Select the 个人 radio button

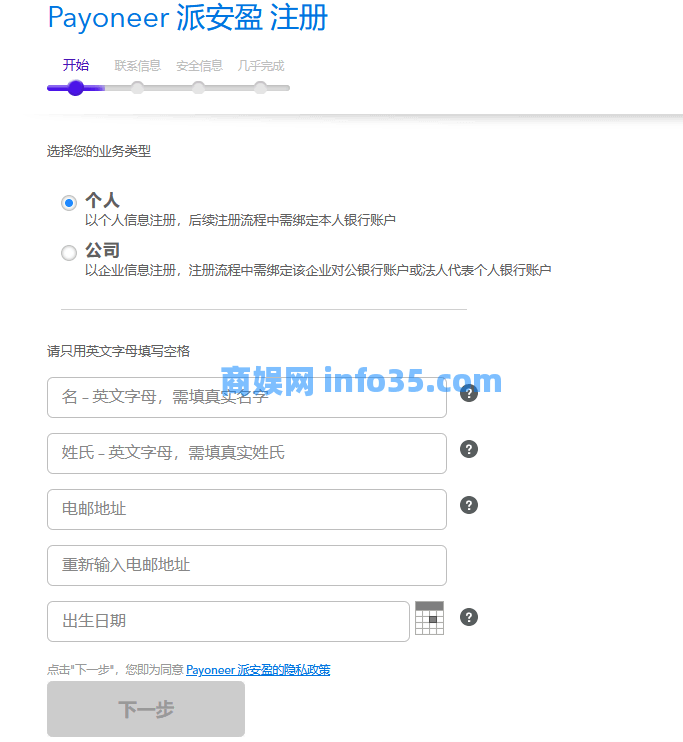tap(69, 203)
